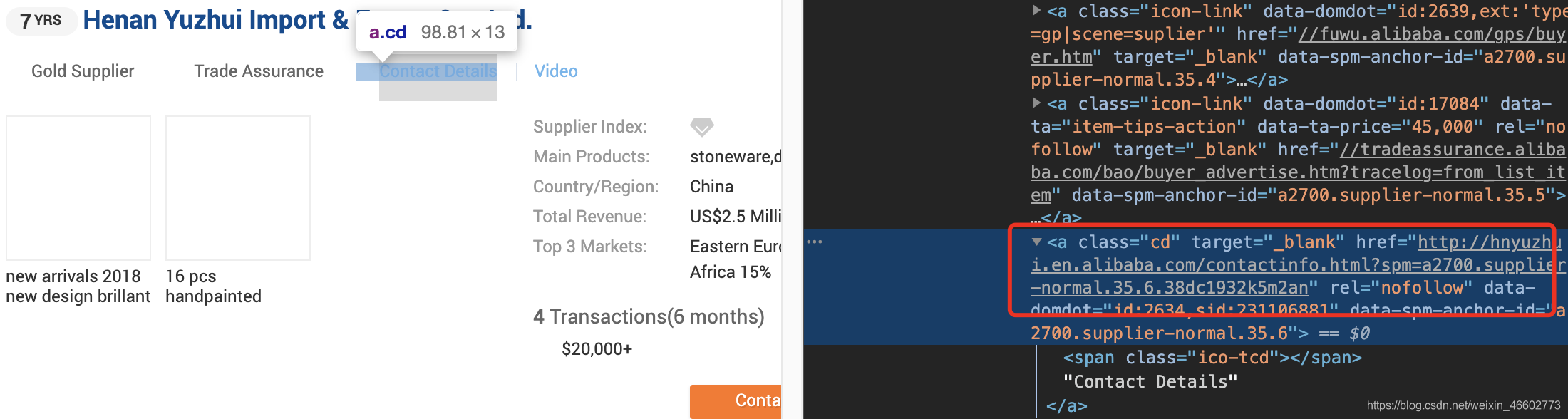This screenshot has width=1568, height=419.
Task: Click the tradeassurance.alibaba href link in code
Action: coord(1298,172)
